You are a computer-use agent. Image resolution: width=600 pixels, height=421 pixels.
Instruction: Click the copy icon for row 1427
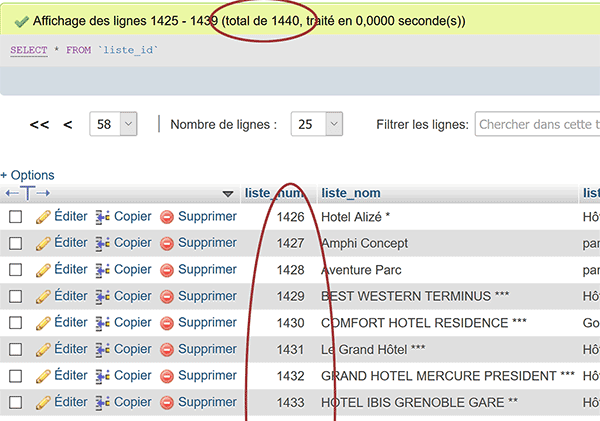[103, 243]
